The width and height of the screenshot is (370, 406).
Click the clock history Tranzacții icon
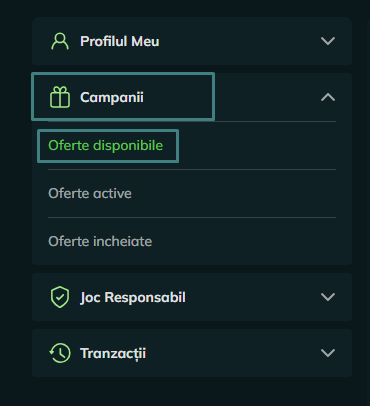coord(60,353)
